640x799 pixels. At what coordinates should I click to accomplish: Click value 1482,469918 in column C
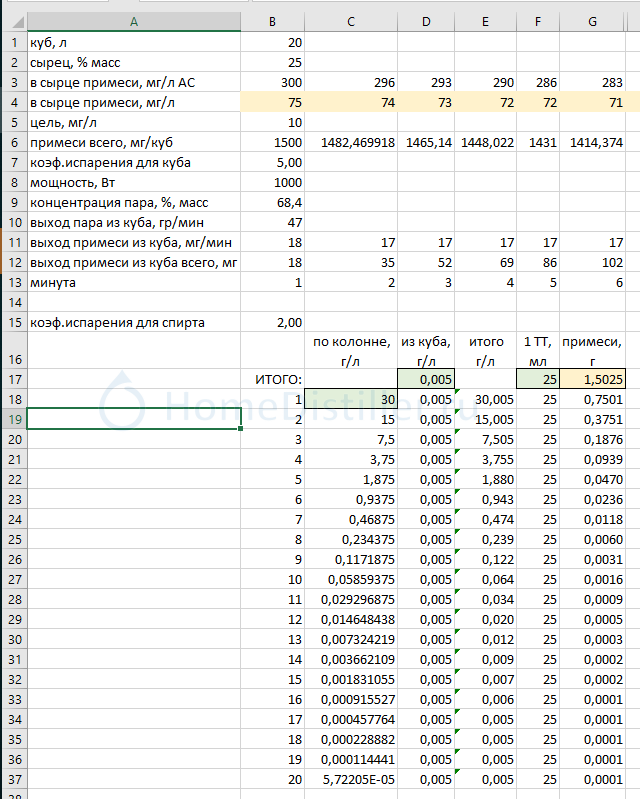coord(351,142)
